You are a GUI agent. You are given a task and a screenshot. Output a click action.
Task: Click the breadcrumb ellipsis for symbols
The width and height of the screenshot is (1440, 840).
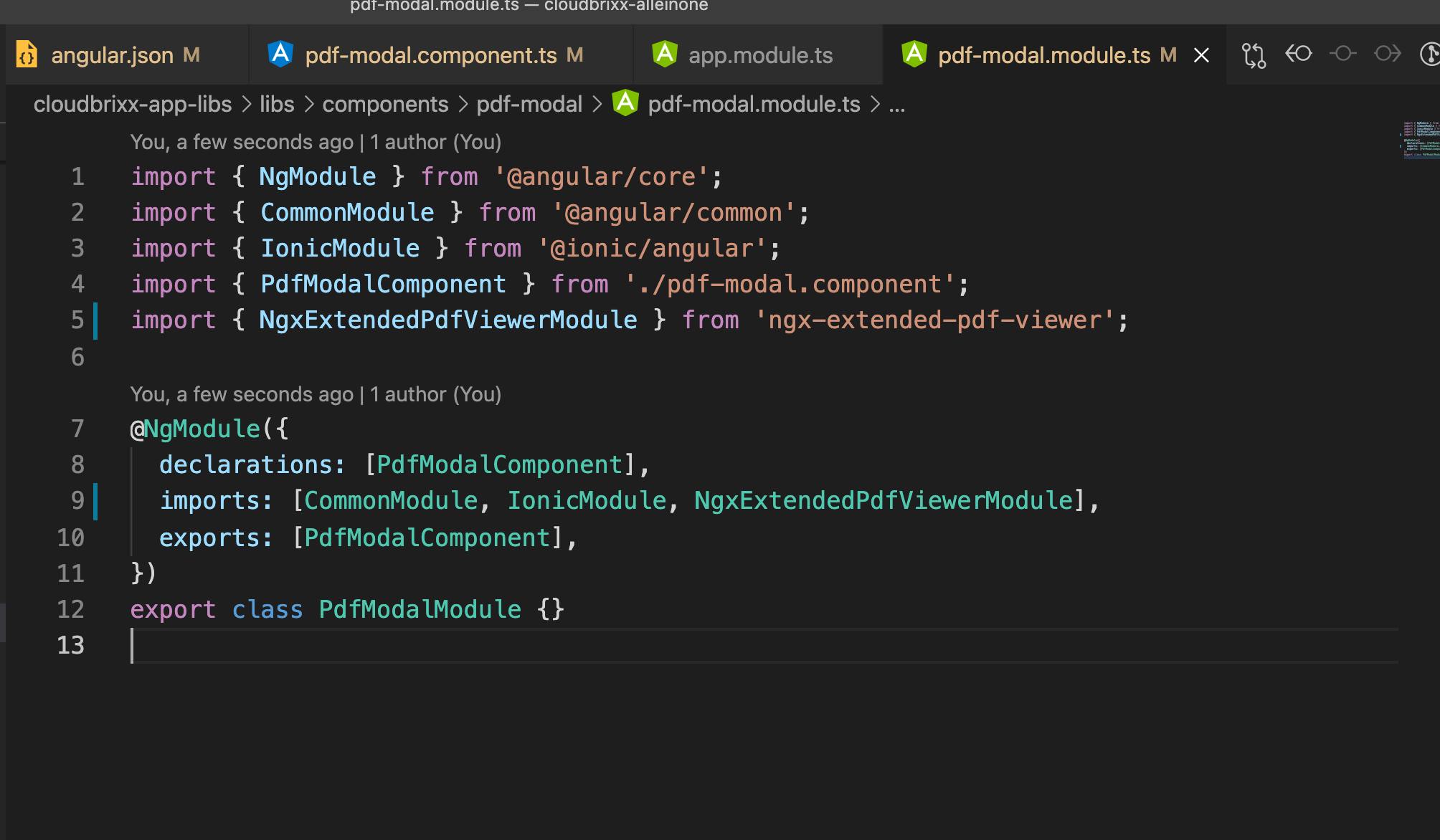(x=896, y=105)
